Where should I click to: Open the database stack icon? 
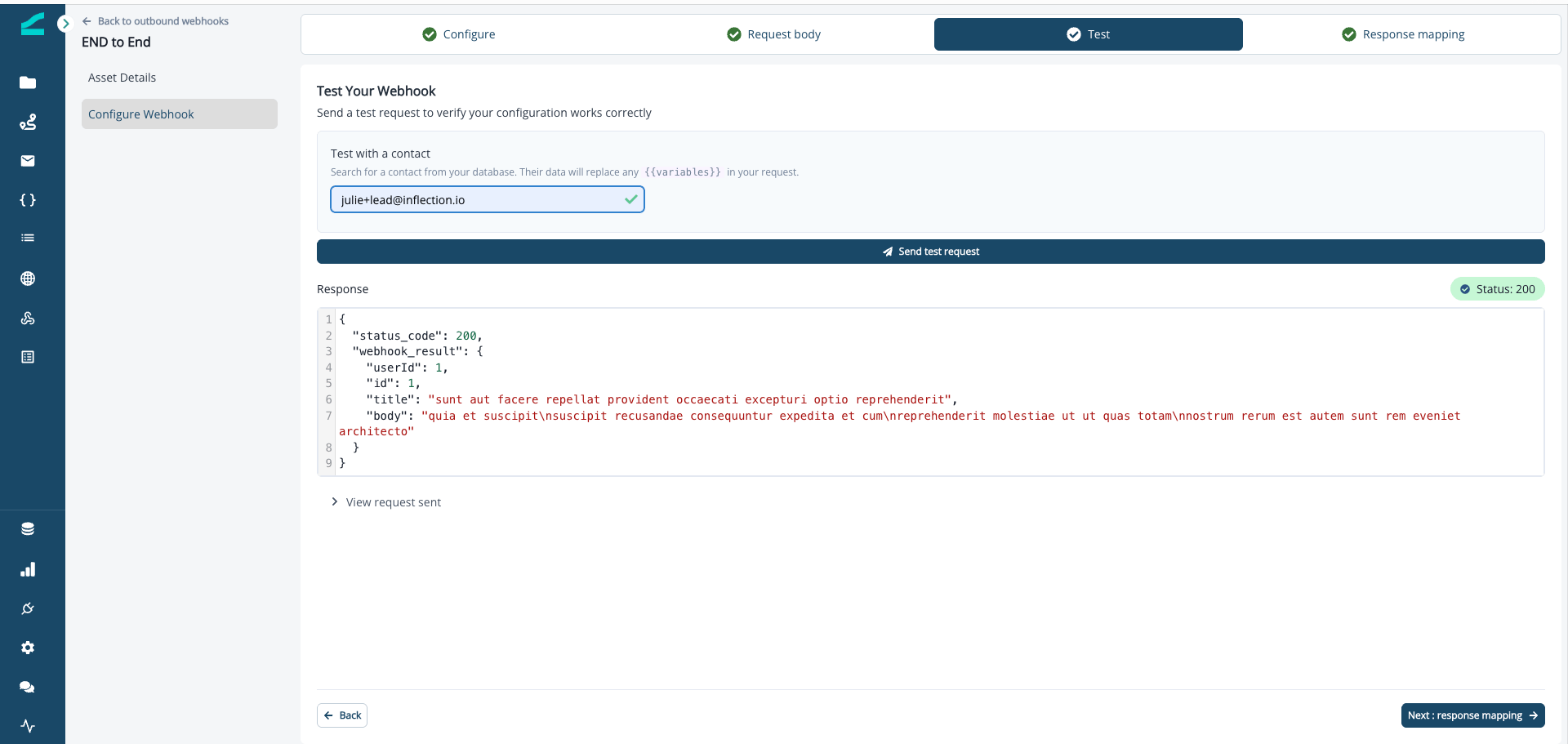[28, 529]
